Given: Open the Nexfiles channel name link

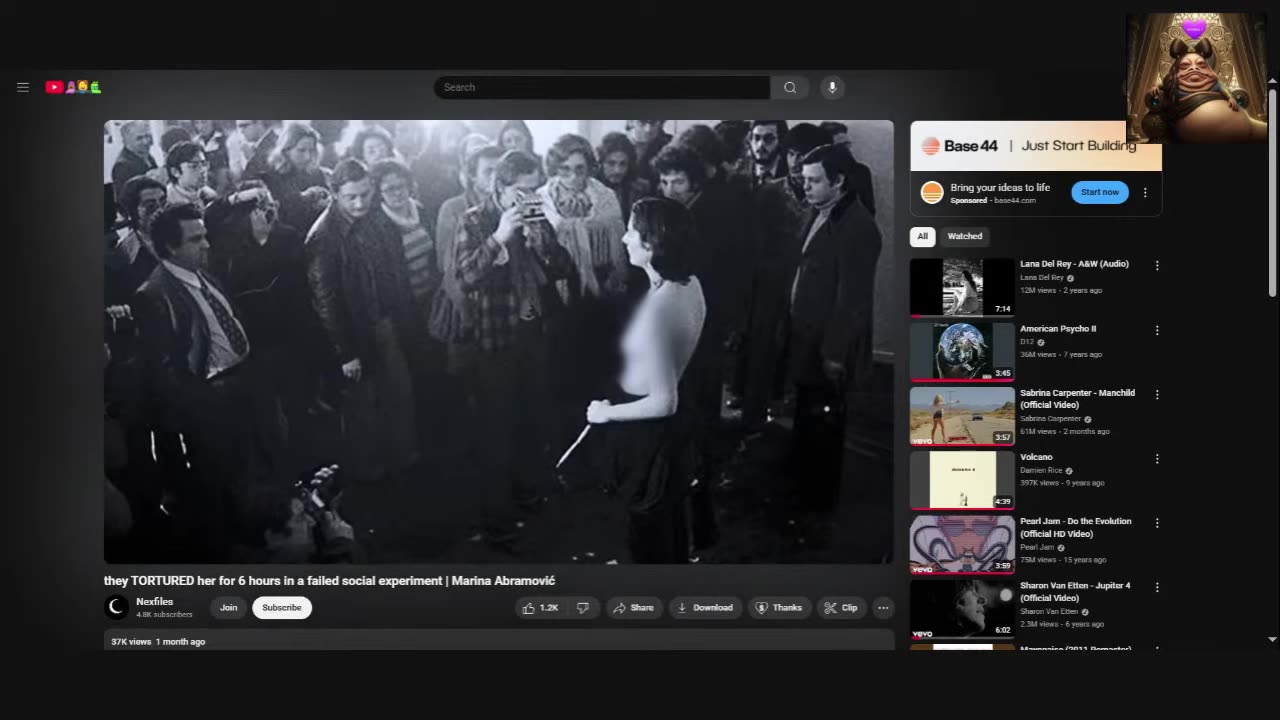Looking at the screenshot, I should click(155, 602).
